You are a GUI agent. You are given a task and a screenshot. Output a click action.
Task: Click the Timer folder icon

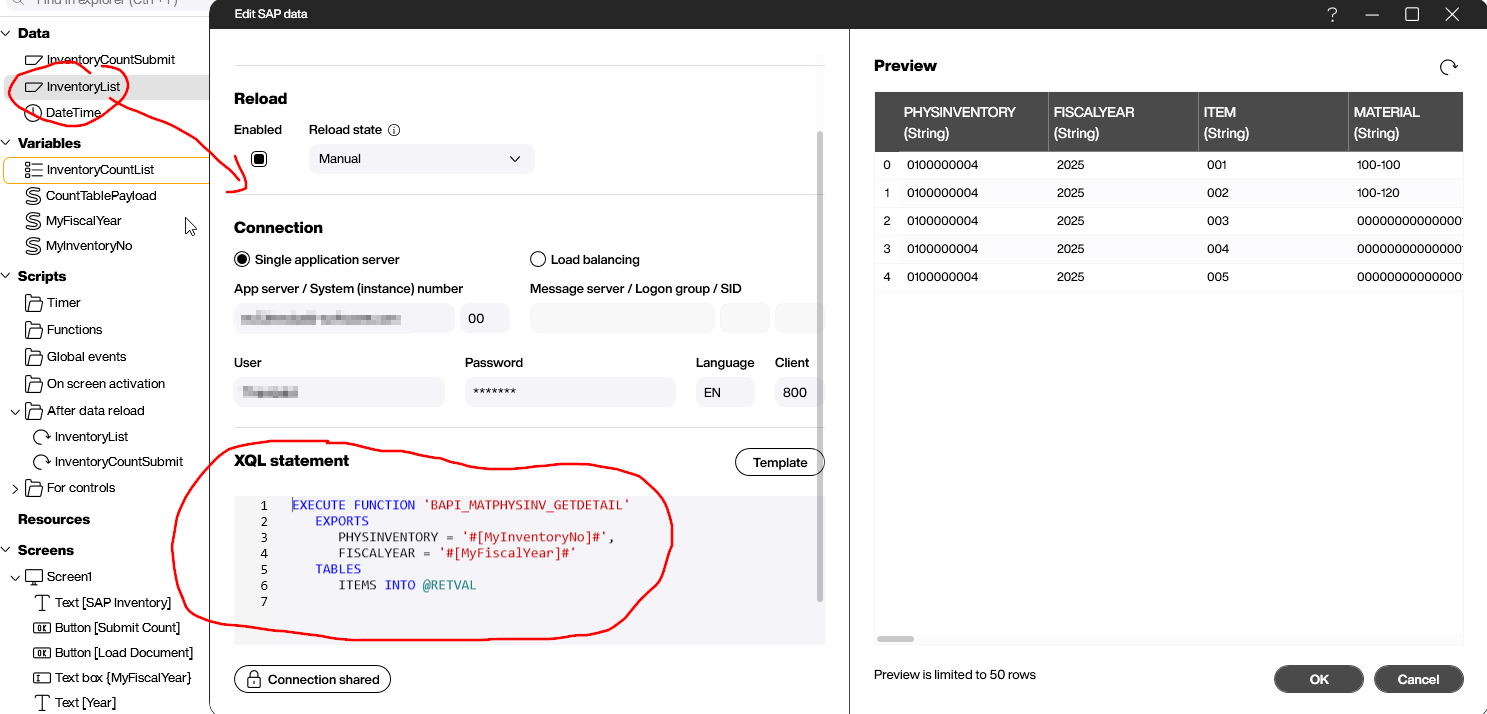34,303
